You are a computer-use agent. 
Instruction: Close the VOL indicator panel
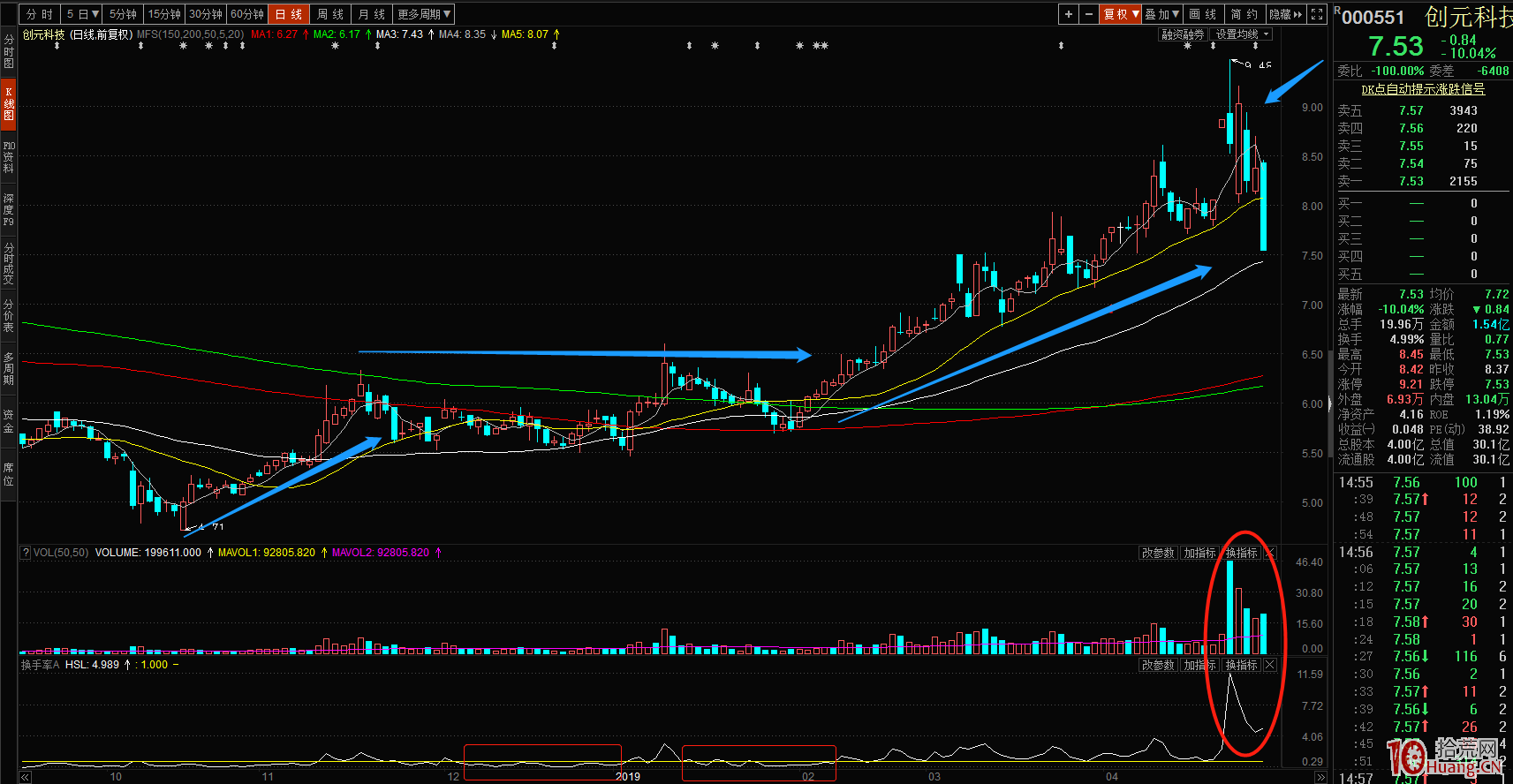click(1270, 553)
